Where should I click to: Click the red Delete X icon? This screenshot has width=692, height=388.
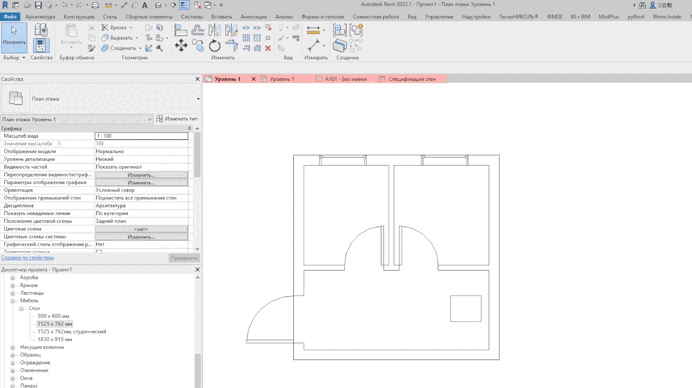[268, 48]
